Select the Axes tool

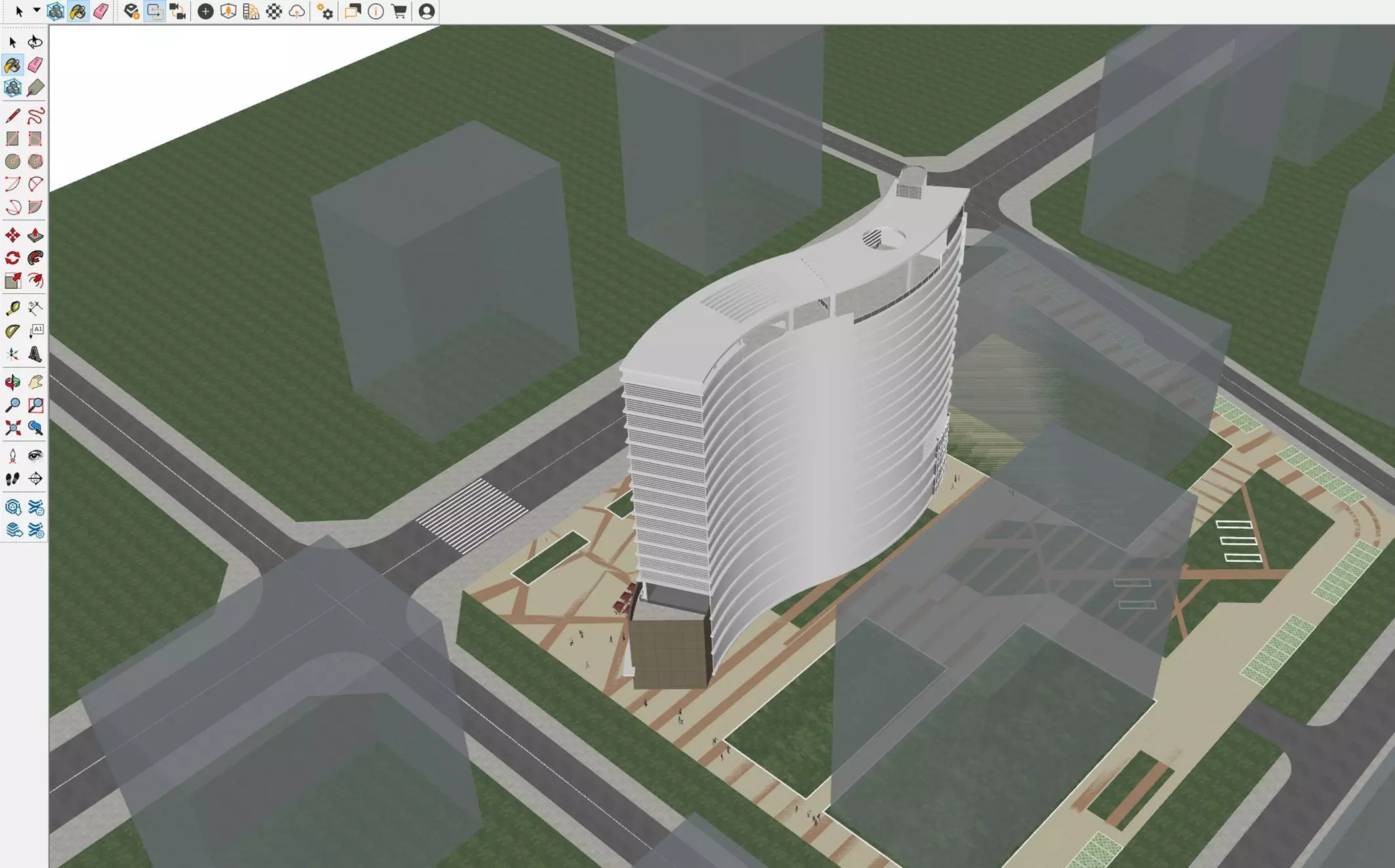[x=12, y=354]
